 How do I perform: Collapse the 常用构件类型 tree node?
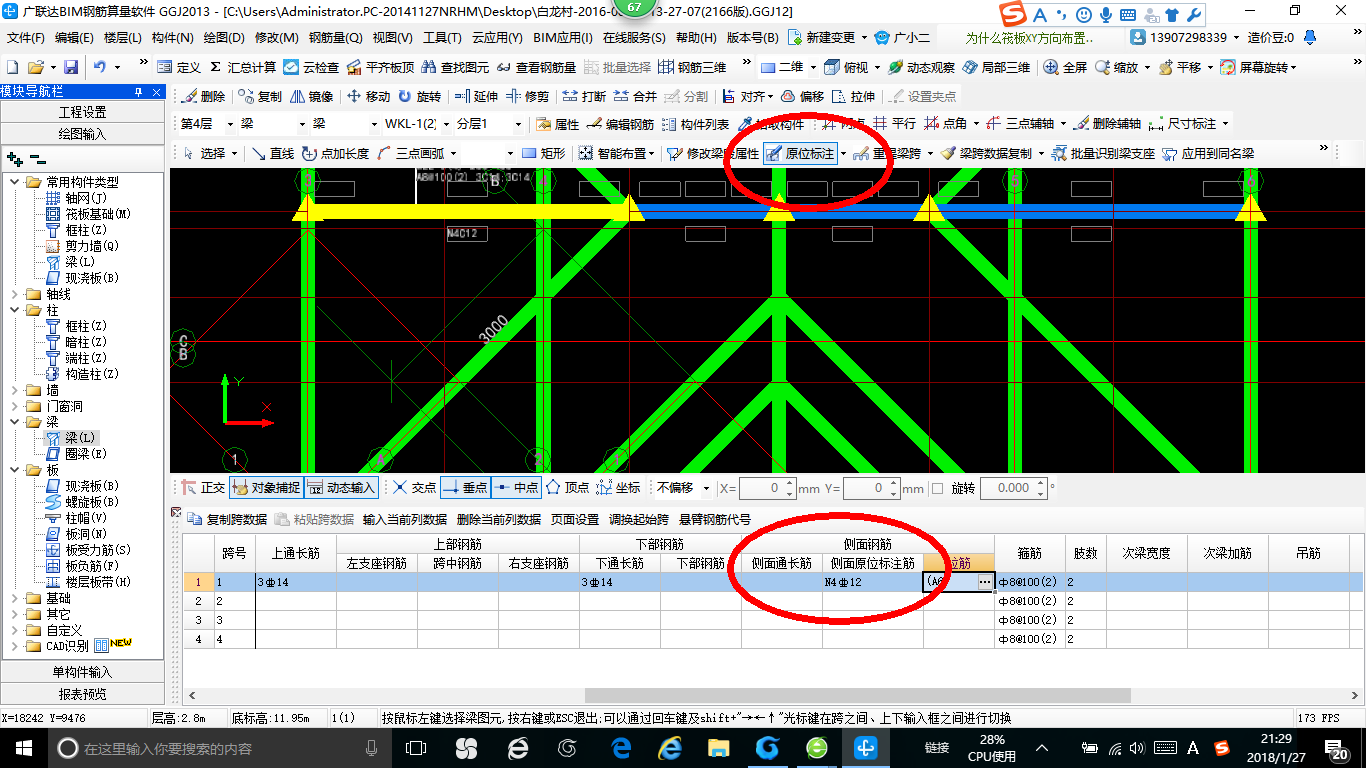pos(15,182)
